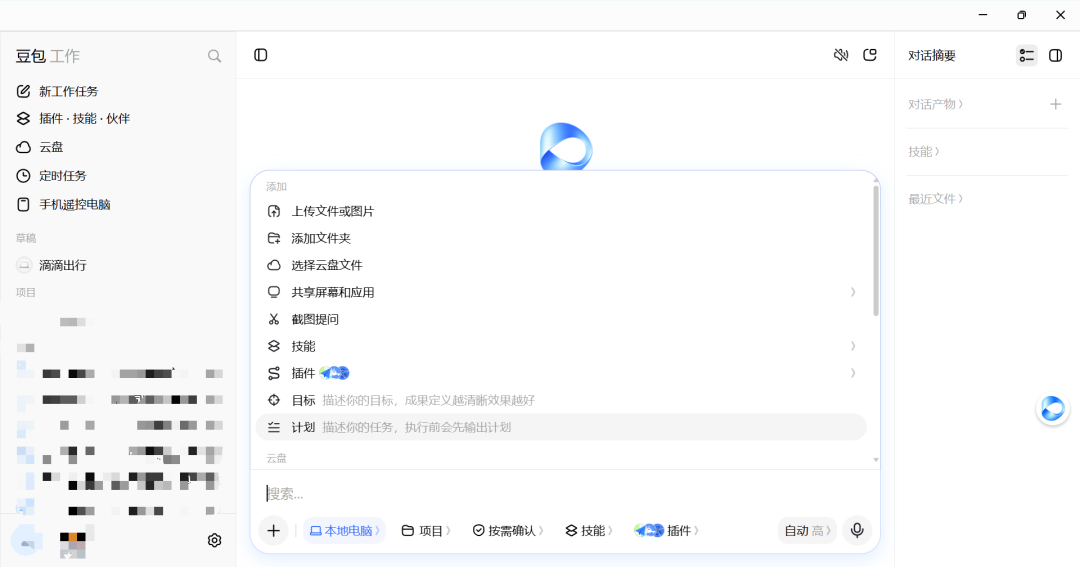Click the Doubao logo above the input
Viewport: 1080px width, 567px height.
tap(566, 146)
